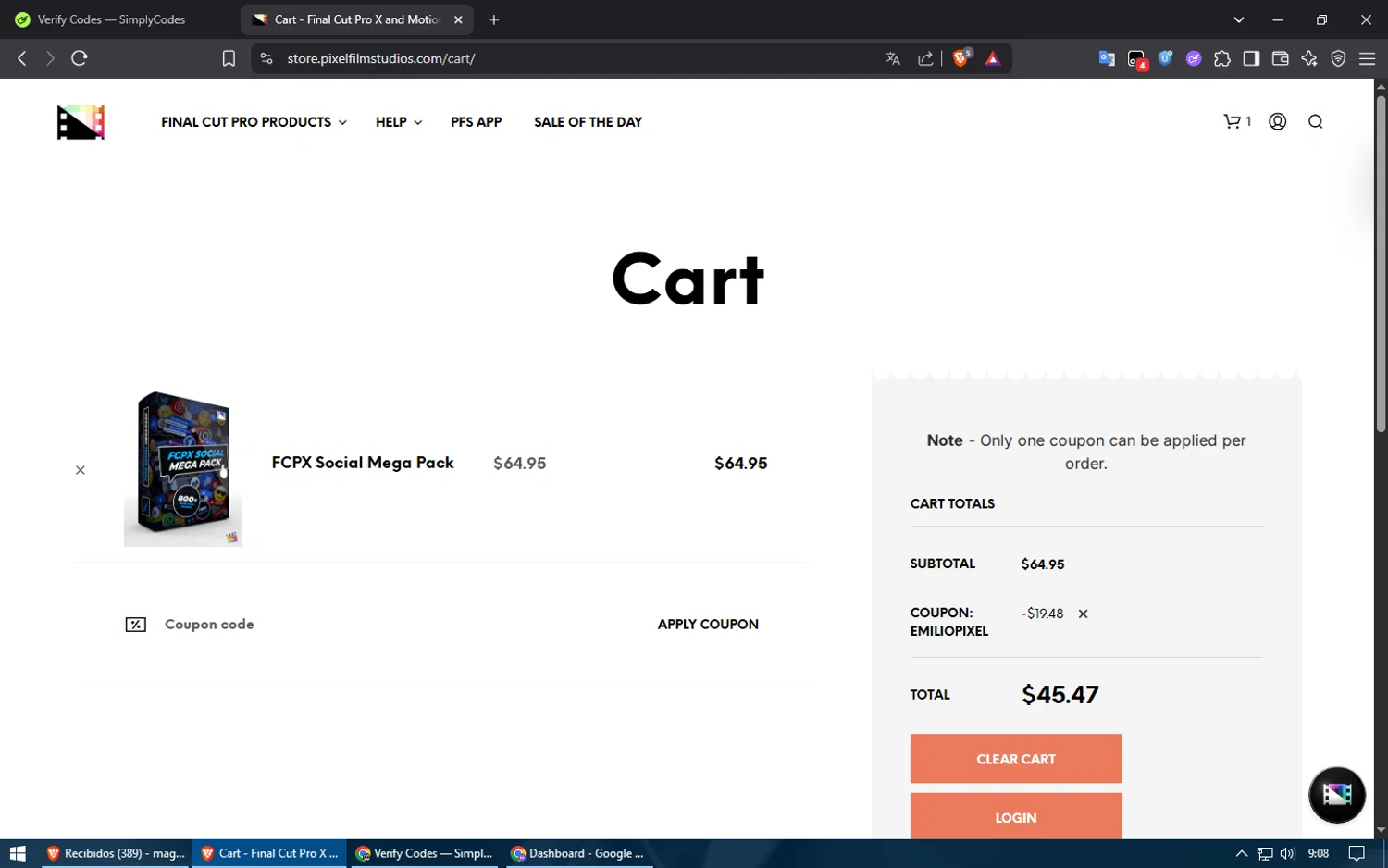Image resolution: width=1388 pixels, height=868 pixels.
Task: Click the search magnifier icon in header
Action: pyautogui.click(x=1315, y=121)
